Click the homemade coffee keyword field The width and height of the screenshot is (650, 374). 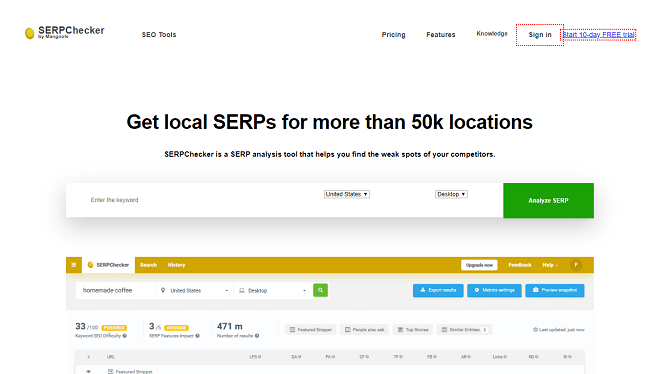pyautogui.click(x=115, y=291)
